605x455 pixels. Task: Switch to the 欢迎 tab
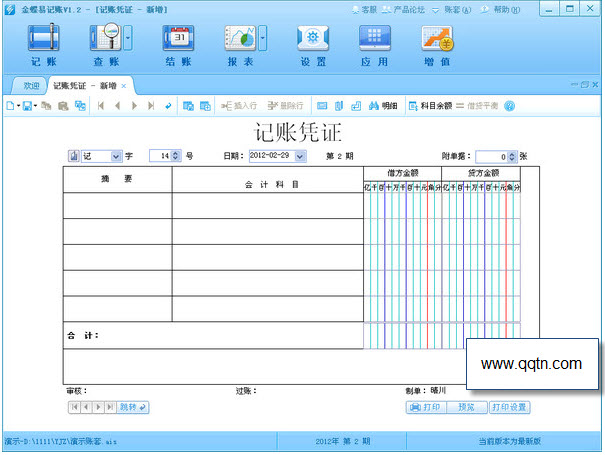[x=31, y=86]
